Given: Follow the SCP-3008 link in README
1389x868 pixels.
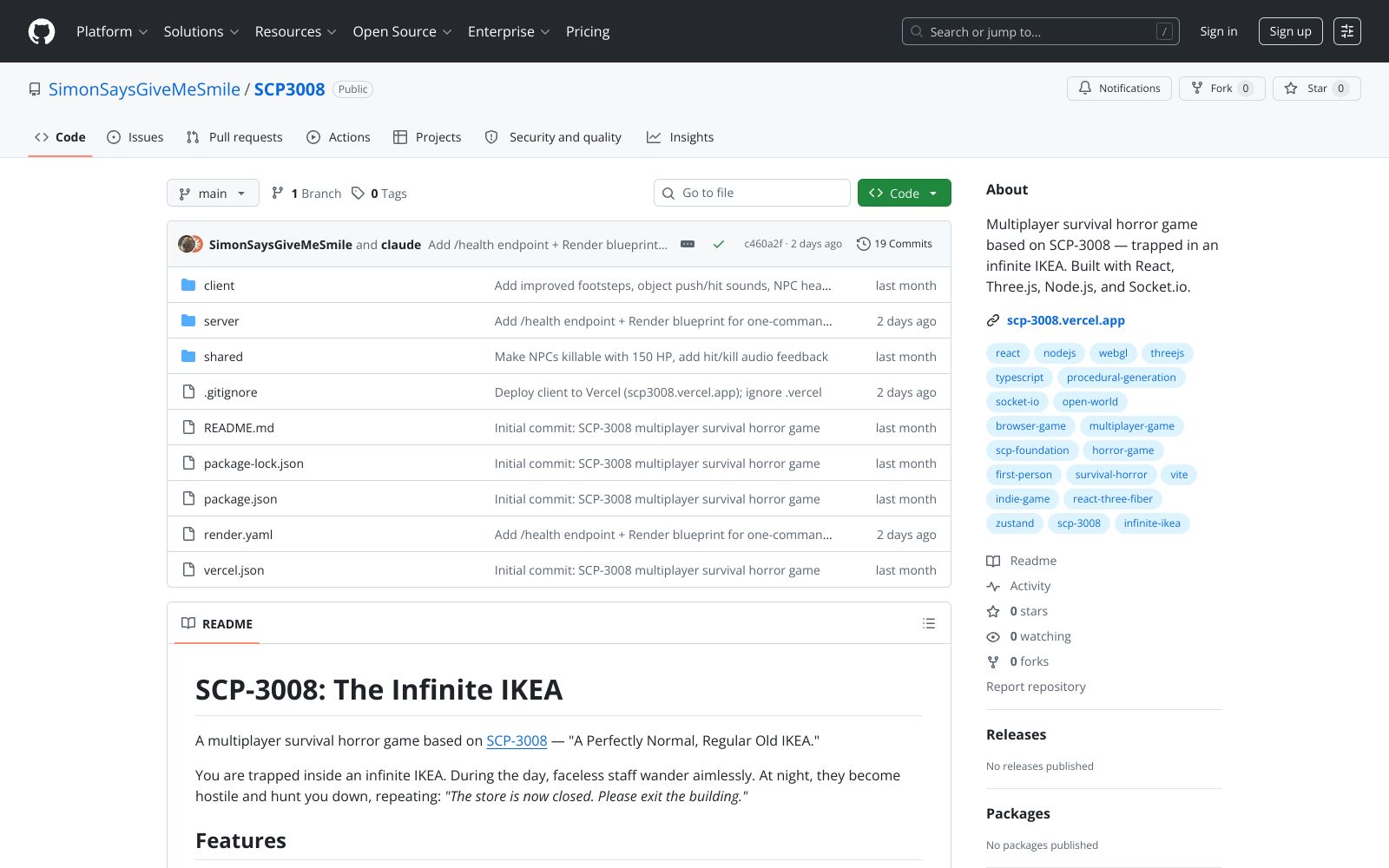Looking at the screenshot, I should [517, 740].
